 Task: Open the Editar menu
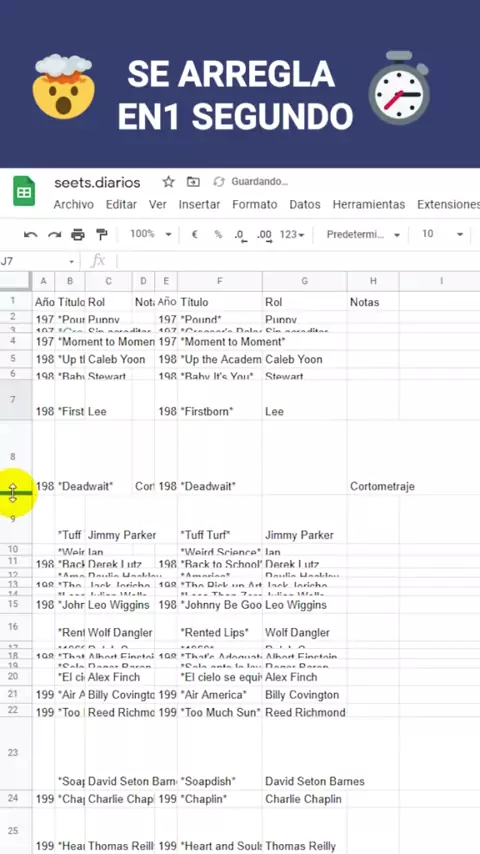tap(121, 205)
